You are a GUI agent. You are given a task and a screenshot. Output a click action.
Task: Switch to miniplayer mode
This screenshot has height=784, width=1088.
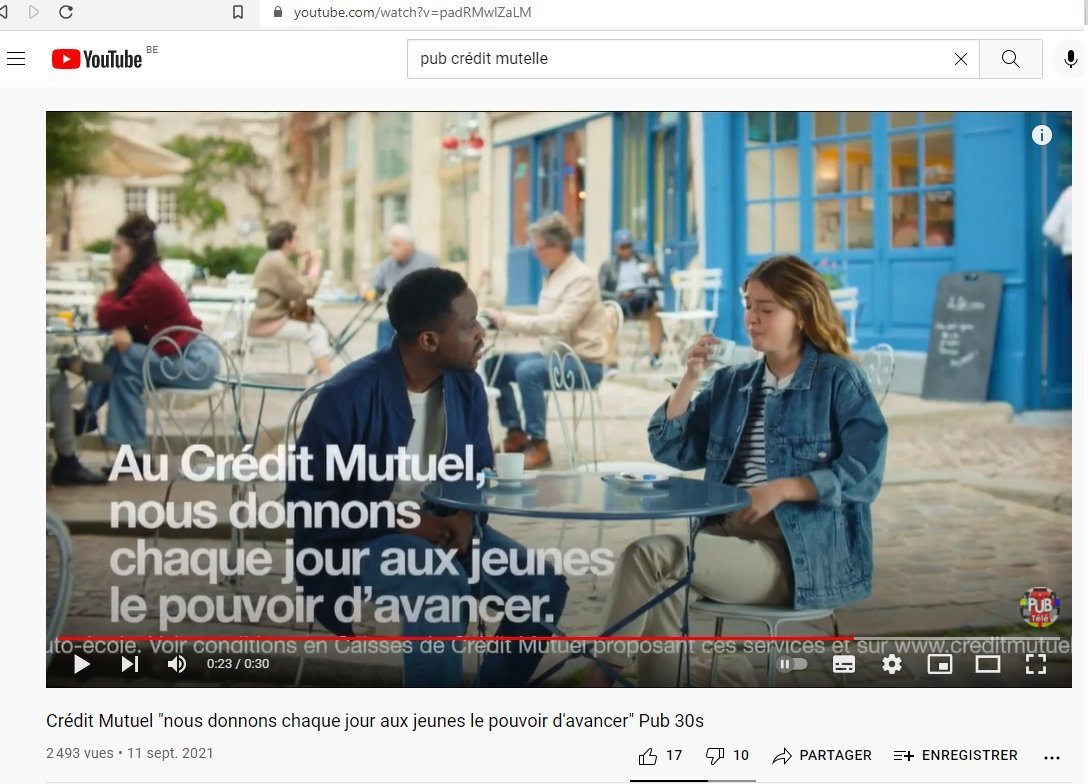(x=940, y=664)
